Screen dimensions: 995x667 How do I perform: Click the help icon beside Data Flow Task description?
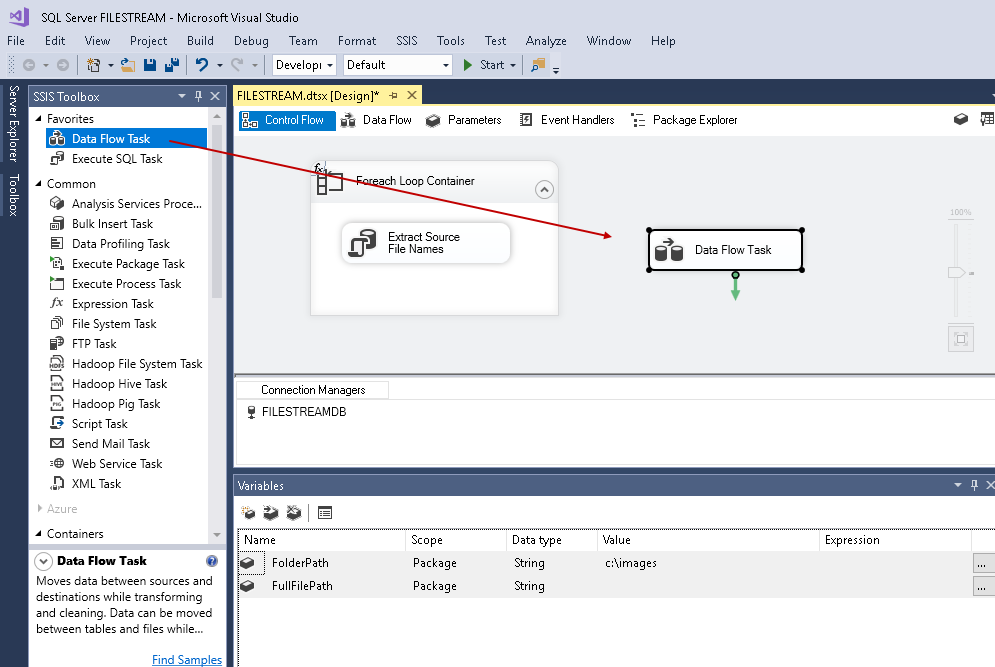[x=212, y=560]
